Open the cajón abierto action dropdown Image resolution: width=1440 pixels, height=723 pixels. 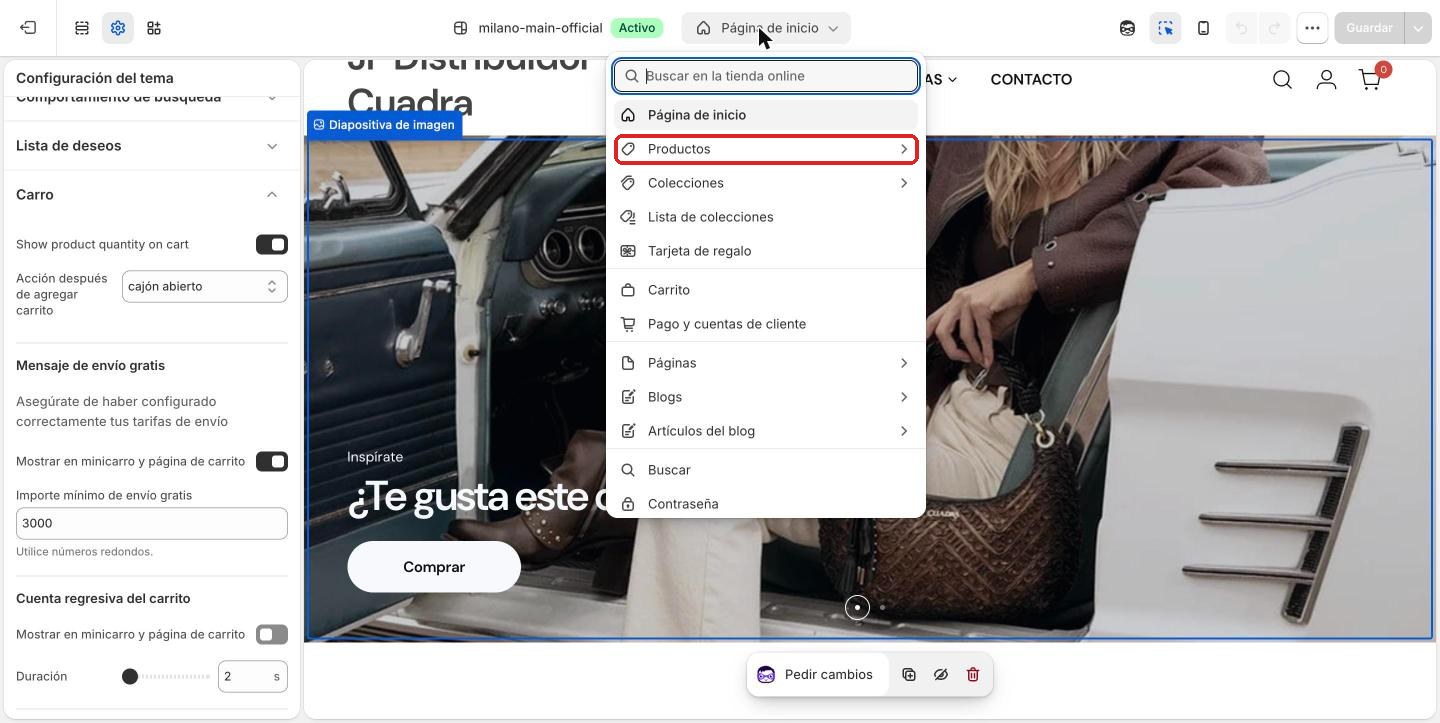click(205, 287)
